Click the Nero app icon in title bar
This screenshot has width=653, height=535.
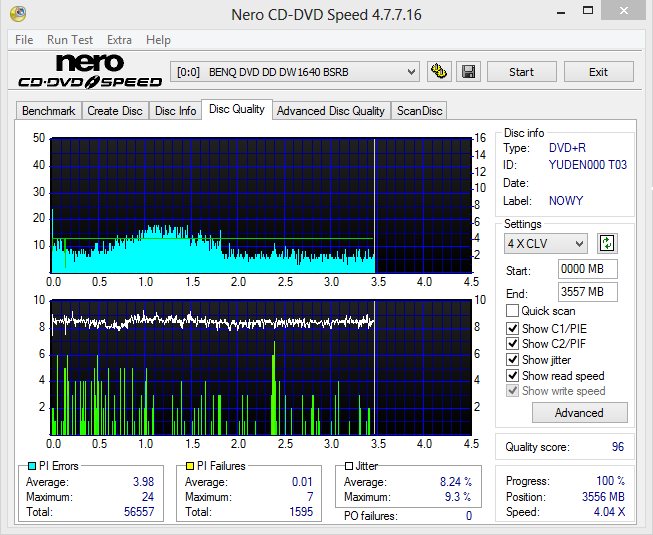pyautogui.click(x=18, y=13)
